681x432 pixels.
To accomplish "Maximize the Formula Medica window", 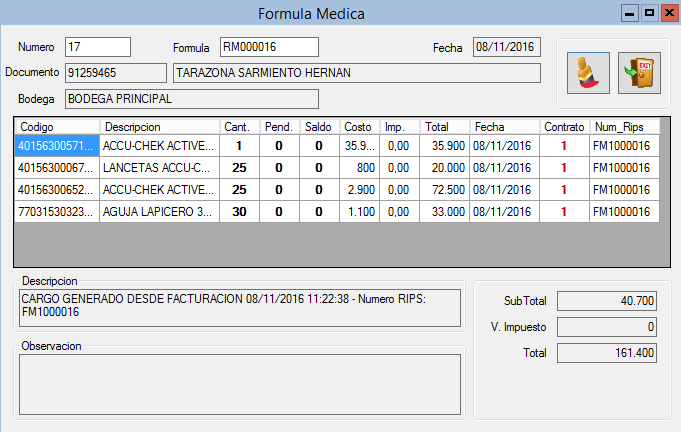I will pyautogui.click(x=648, y=13).
